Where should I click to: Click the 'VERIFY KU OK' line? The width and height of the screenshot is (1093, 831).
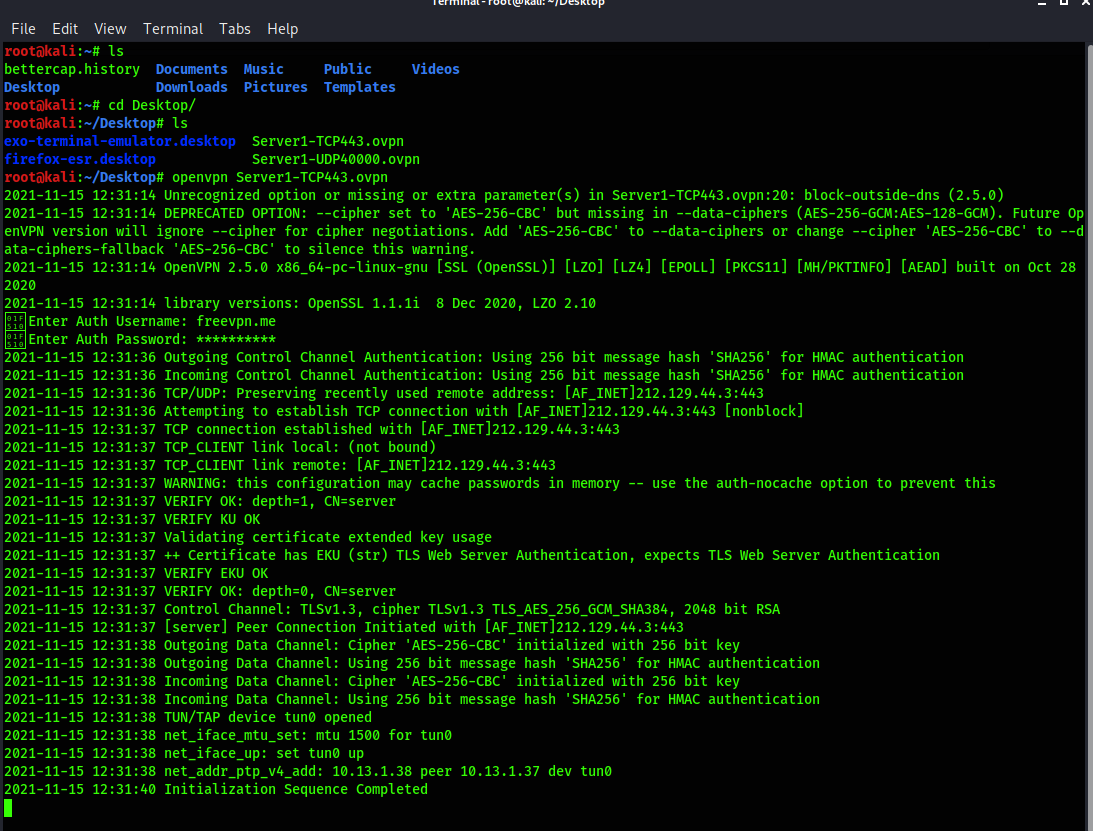click(x=132, y=519)
